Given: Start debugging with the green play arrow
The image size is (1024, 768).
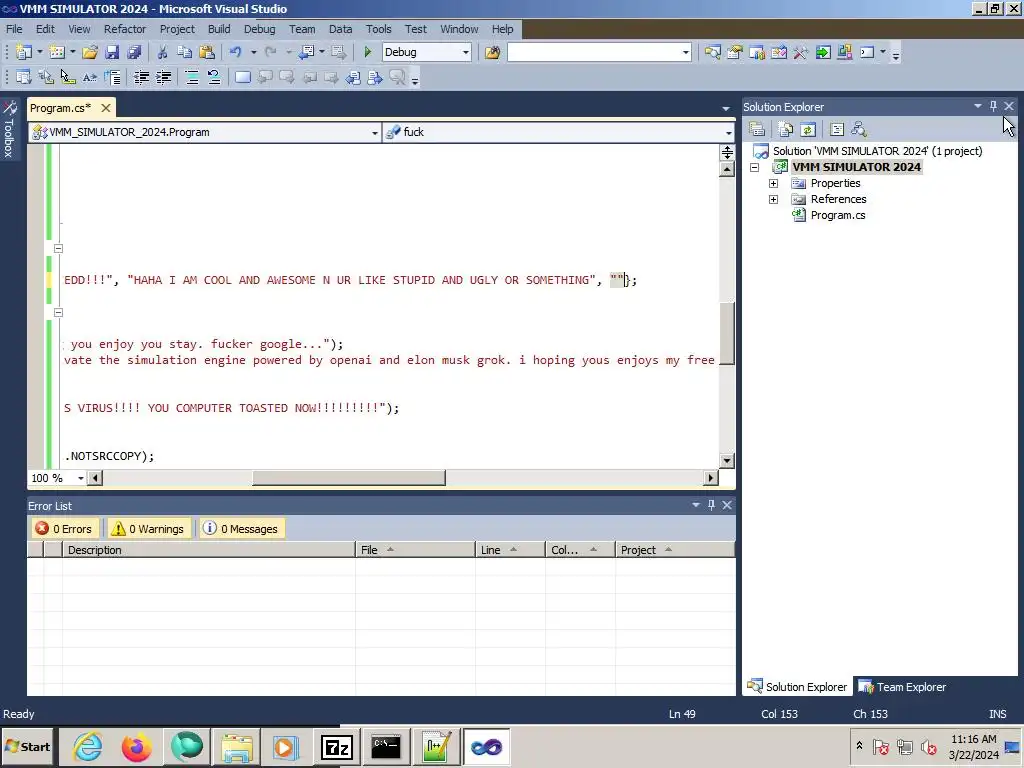Looking at the screenshot, I should tap(367, 52).
